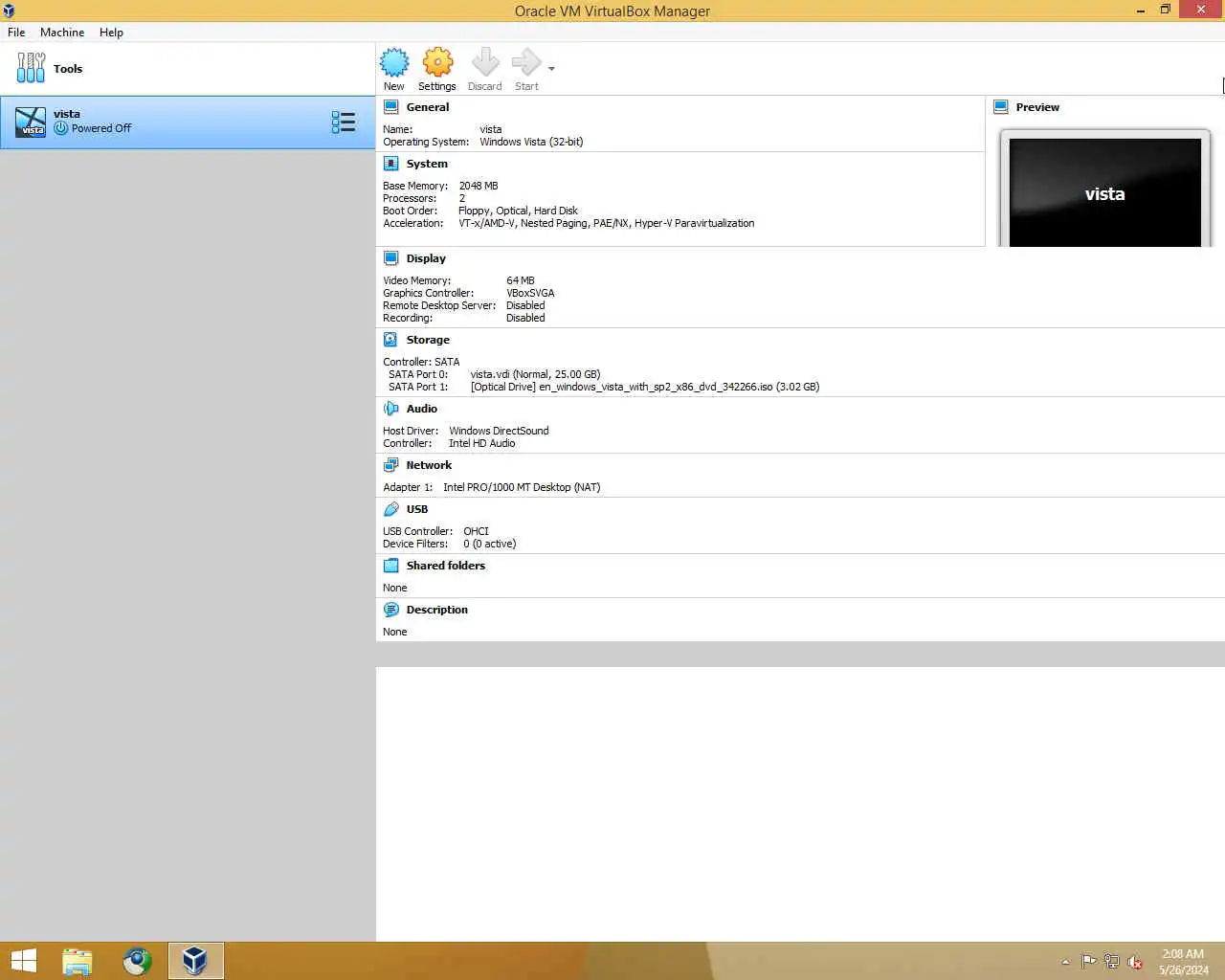Open the USB settings heading link
1225x980 pixels.
click(417, 509)
